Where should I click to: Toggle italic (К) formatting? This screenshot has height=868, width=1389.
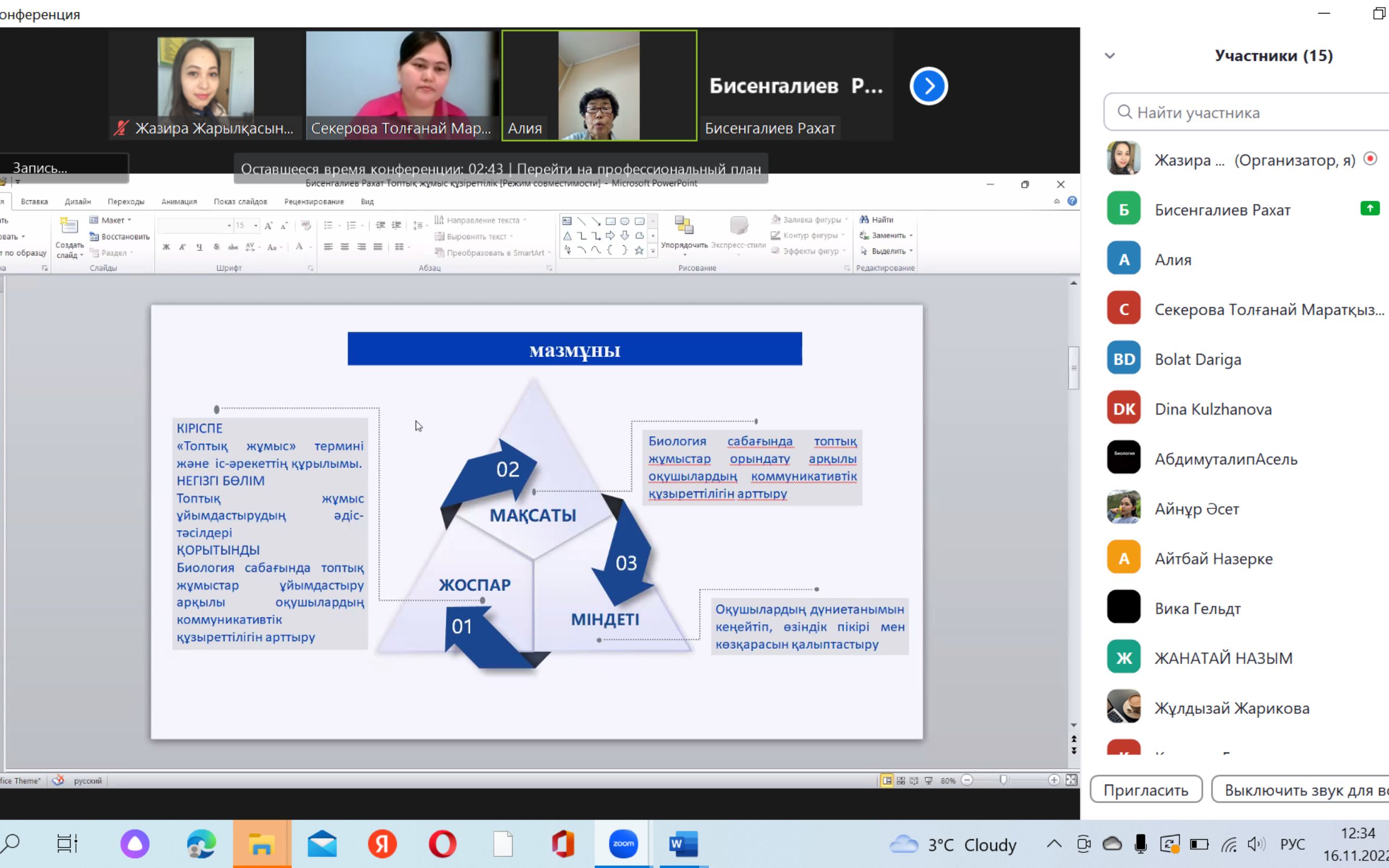(x=182, y=247)
